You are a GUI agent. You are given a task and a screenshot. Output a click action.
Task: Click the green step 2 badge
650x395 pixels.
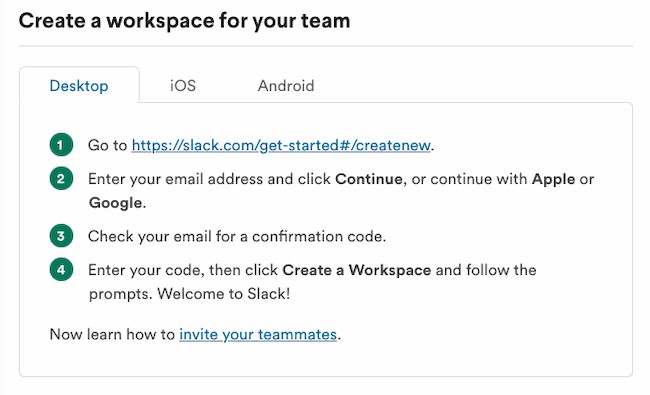(61, 178)
